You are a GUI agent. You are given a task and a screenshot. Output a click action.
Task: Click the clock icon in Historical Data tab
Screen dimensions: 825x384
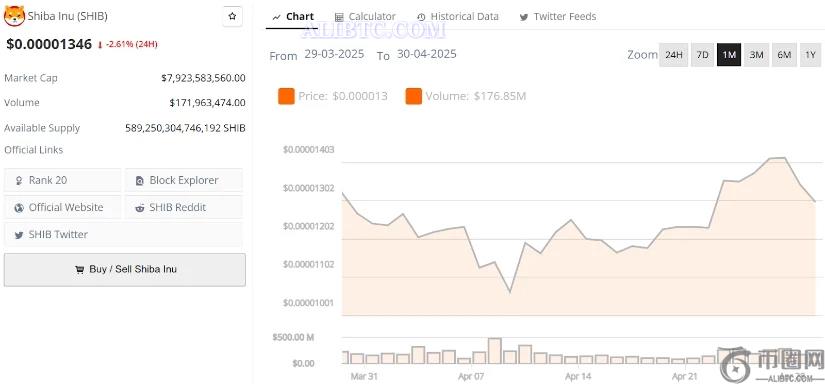click(421, 17)
